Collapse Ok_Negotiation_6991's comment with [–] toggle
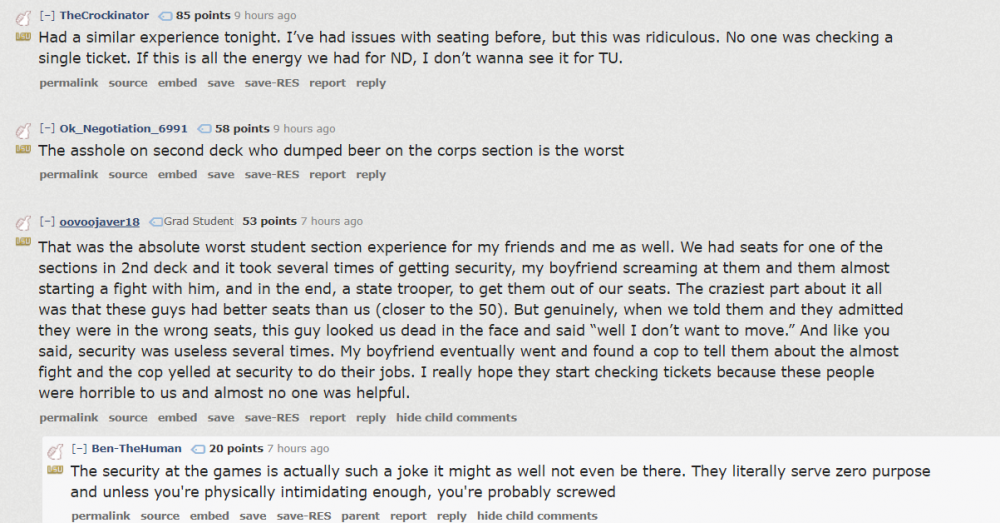This screenshot has height=523, width=1000. coord(47,129)
